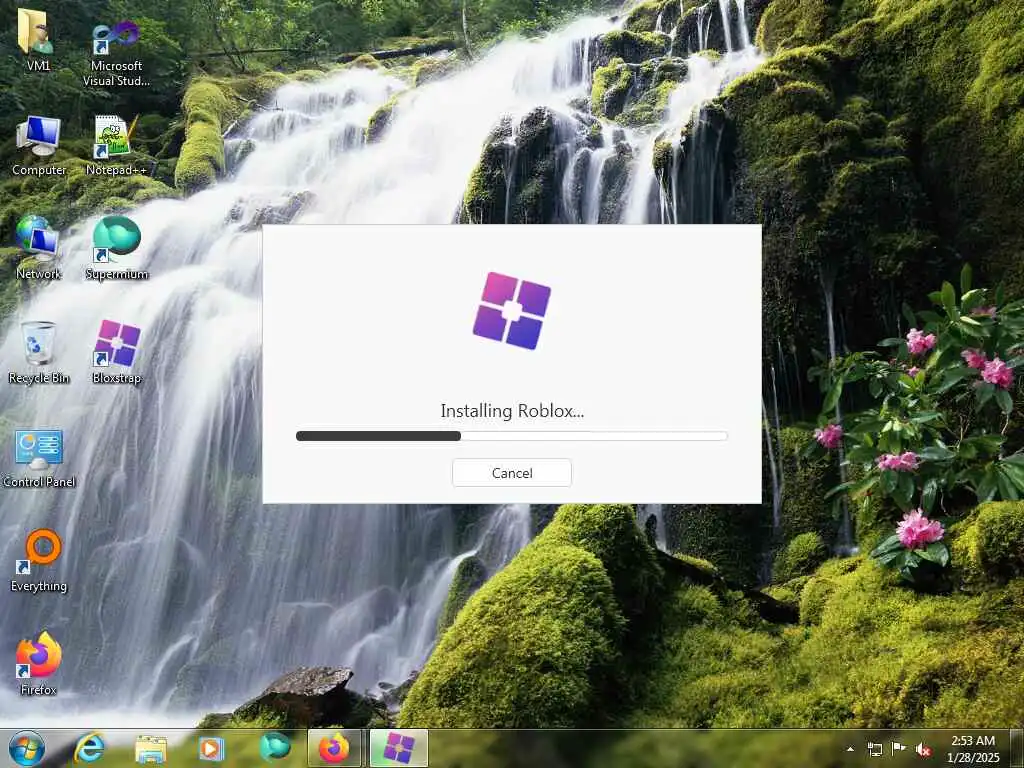Click the installation progress bar
Image resolution: width=1024 pixels, height=768 pixels.
coord(511,436)
